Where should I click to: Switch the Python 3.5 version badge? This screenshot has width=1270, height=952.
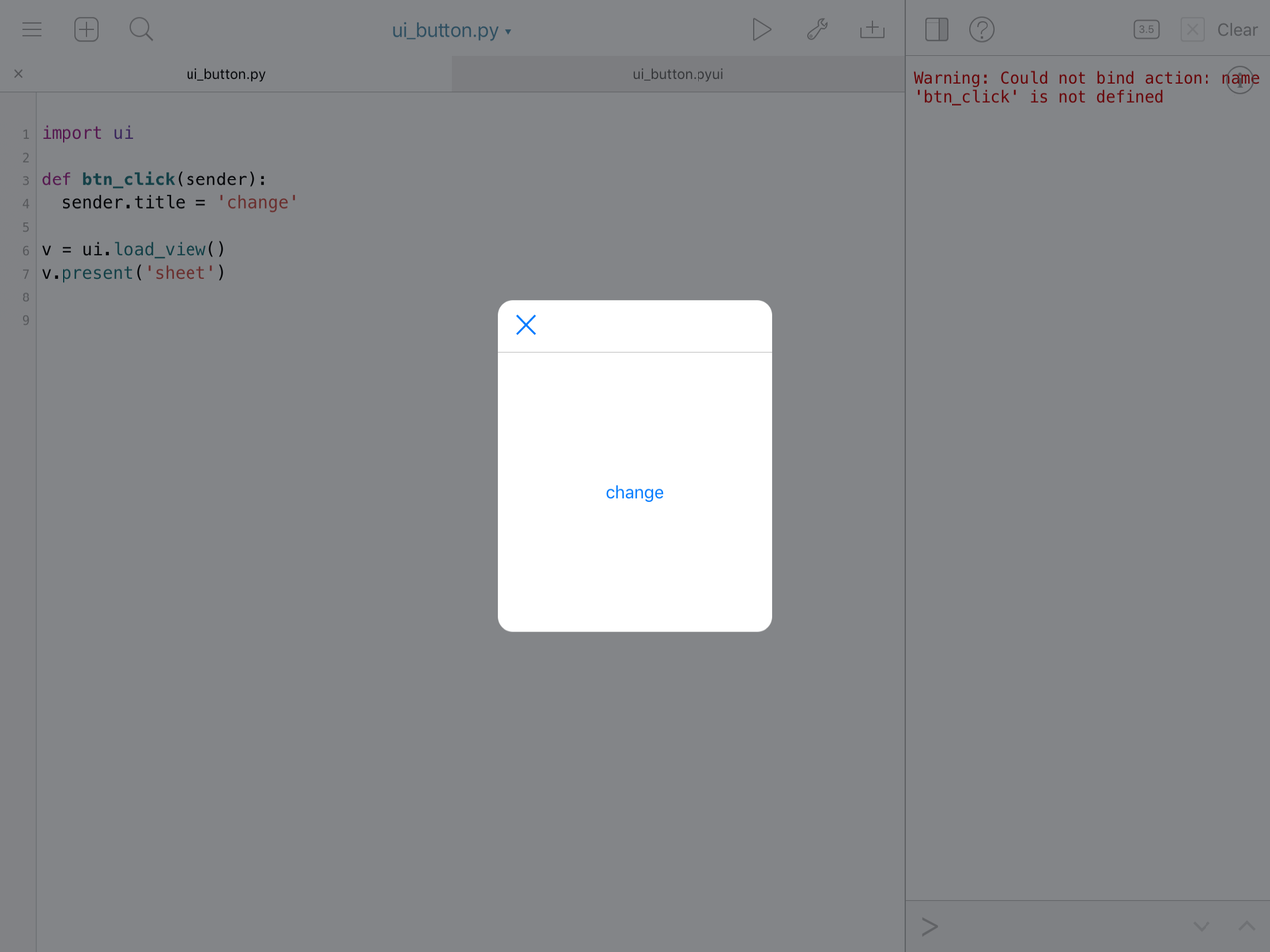[x=1146, y=30]
